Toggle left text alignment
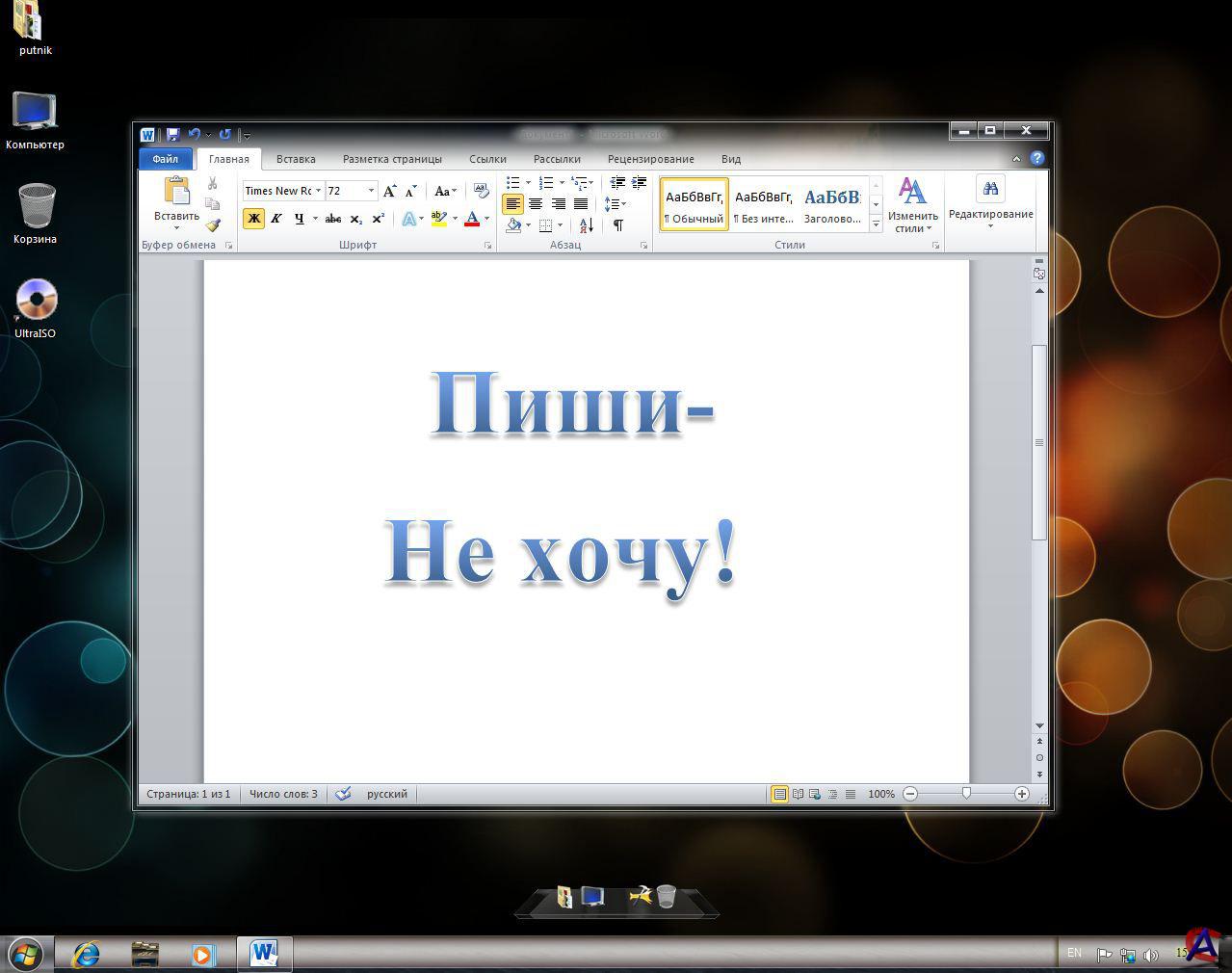The image size is (1232, 973). pos(512,203)
